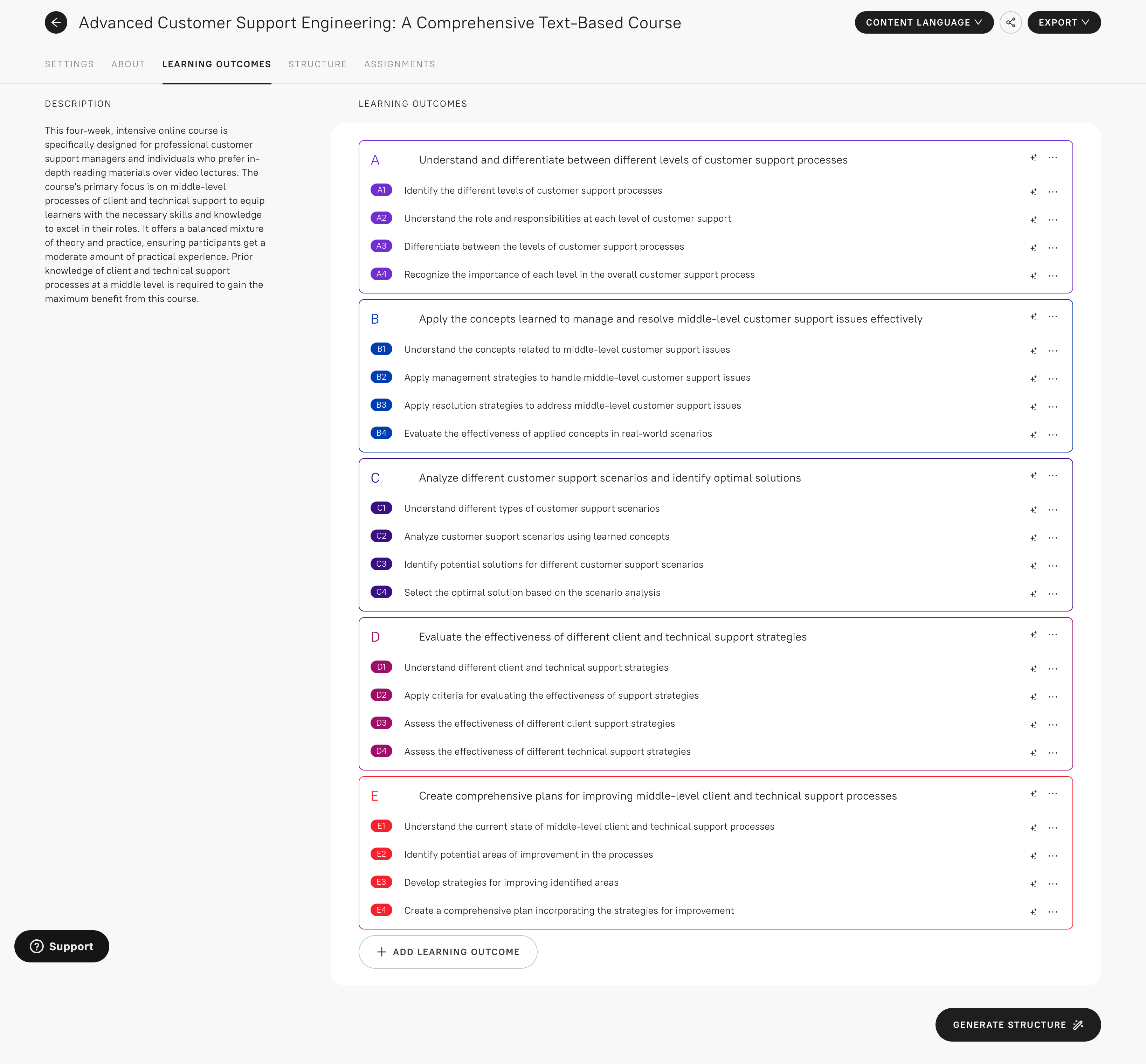Go to the Assignments tab
Image resolution: width=1146 pixels, height=1064 pixels.
click(x=399, y=64)
